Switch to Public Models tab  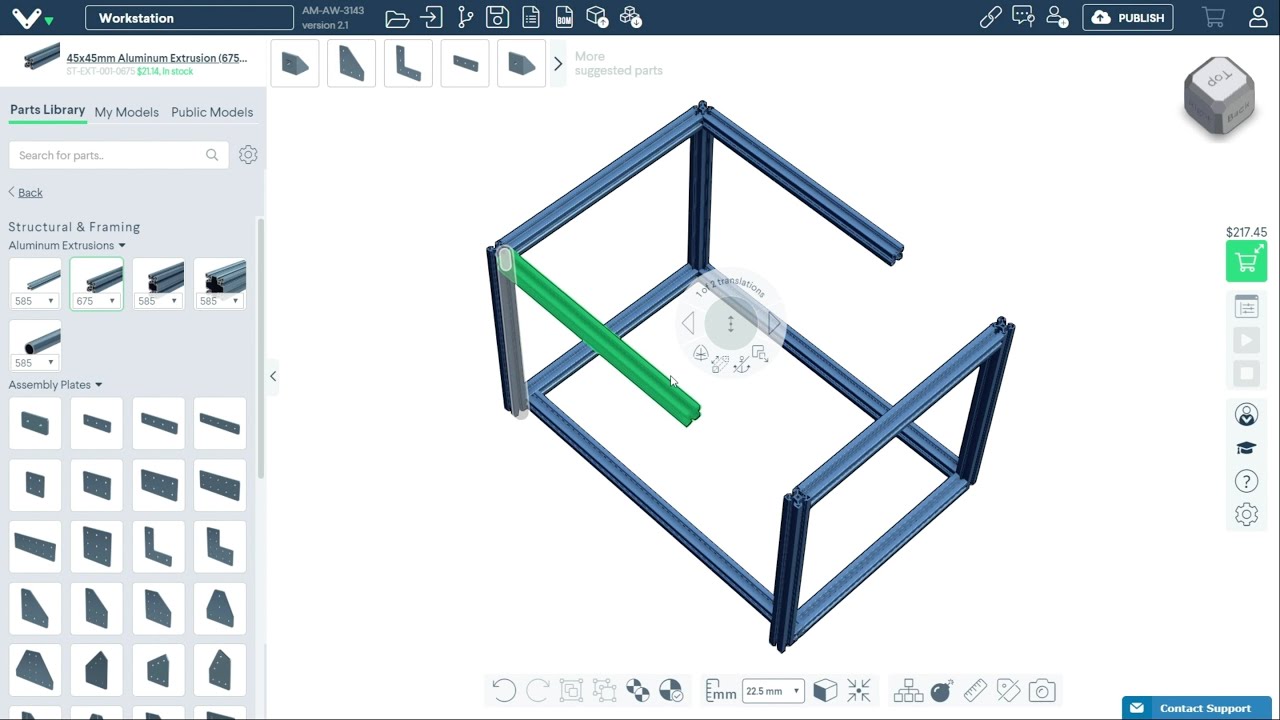[x=212, y=112]
